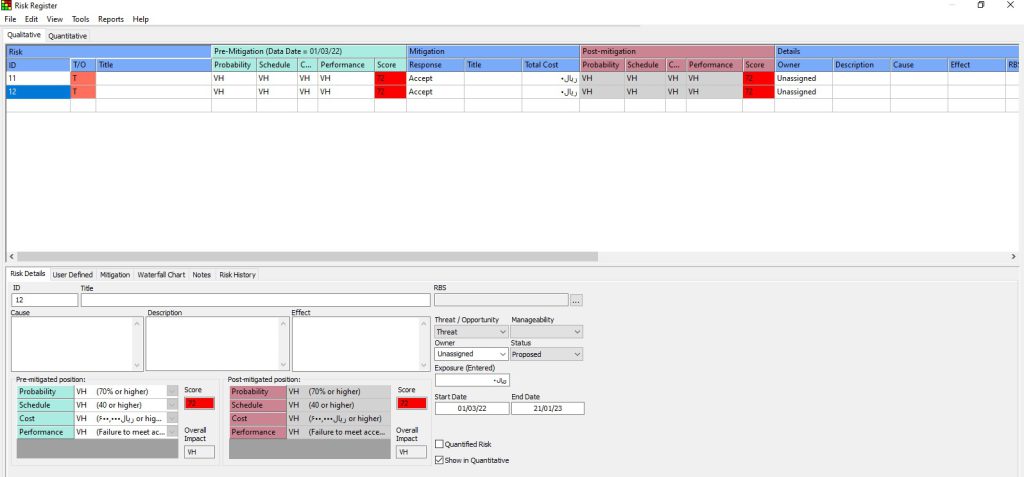Click the scroll left arrow of risk table
Screen dimensions: 1024x477
click(11, 257)
